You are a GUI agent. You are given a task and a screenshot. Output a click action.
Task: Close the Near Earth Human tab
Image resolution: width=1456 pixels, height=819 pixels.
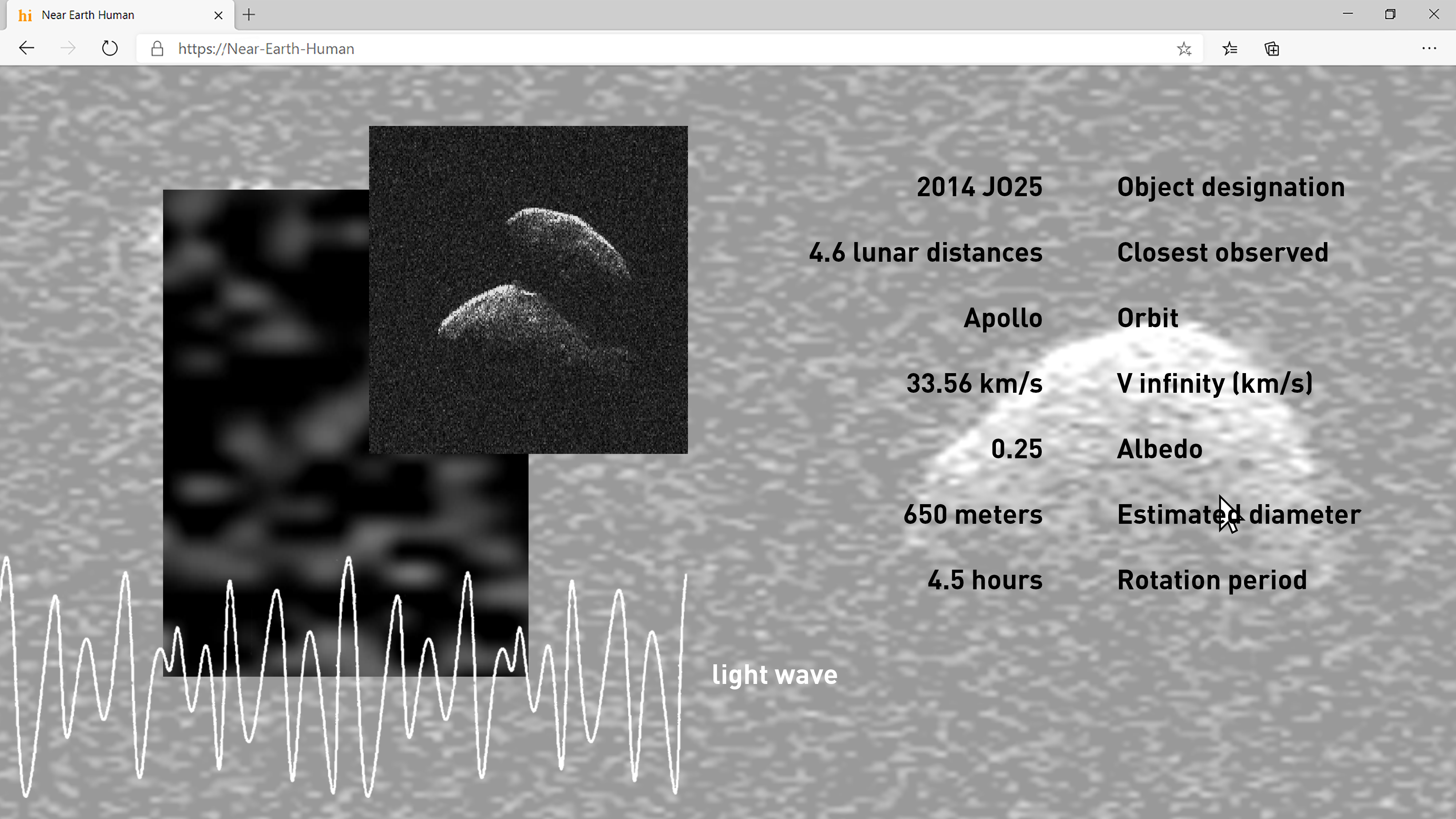click(x=218, y=15)
